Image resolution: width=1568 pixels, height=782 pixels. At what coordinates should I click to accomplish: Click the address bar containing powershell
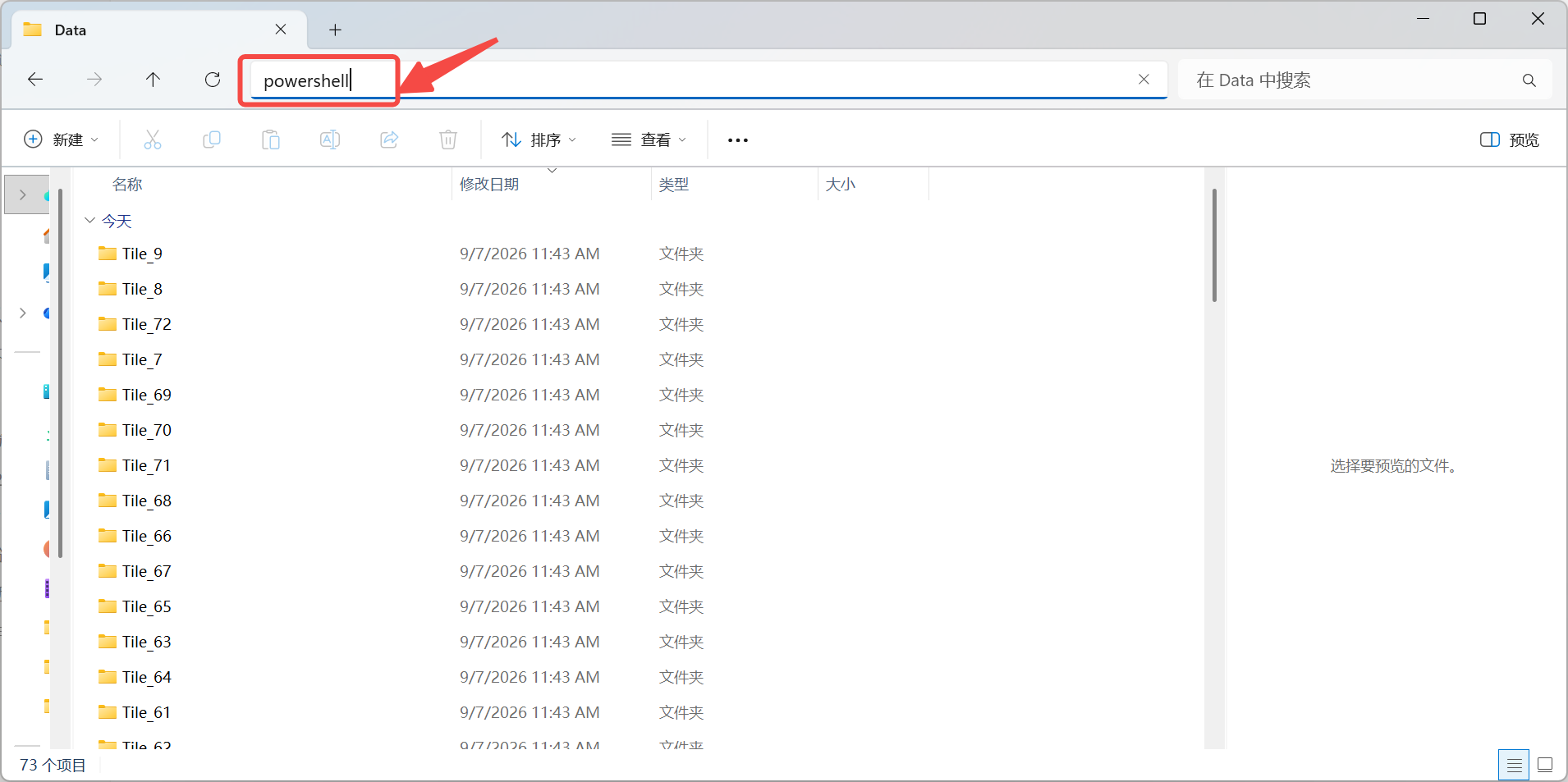(708, 80)
